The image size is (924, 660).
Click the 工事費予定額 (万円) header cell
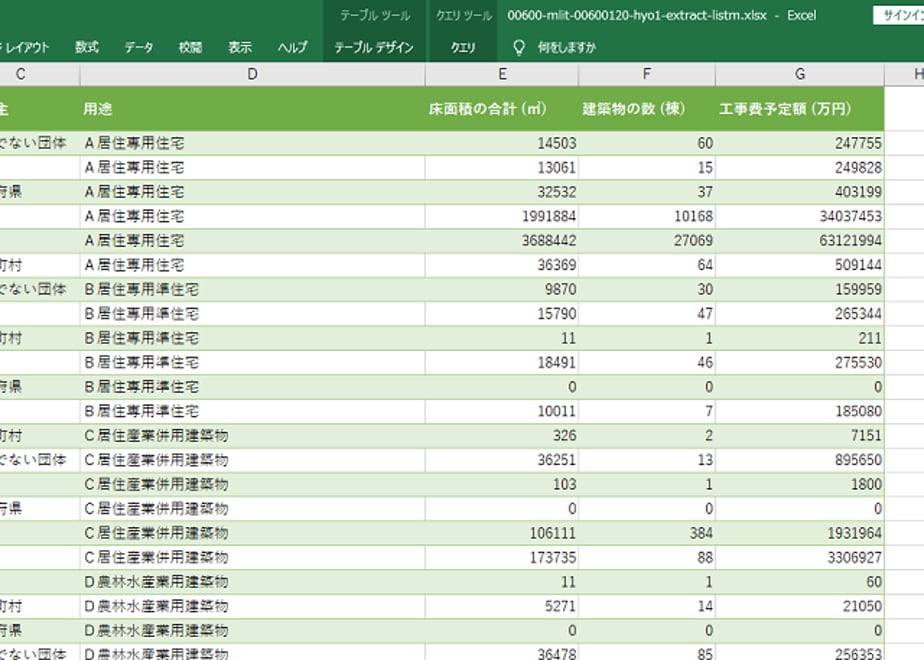tap(800, 109)
